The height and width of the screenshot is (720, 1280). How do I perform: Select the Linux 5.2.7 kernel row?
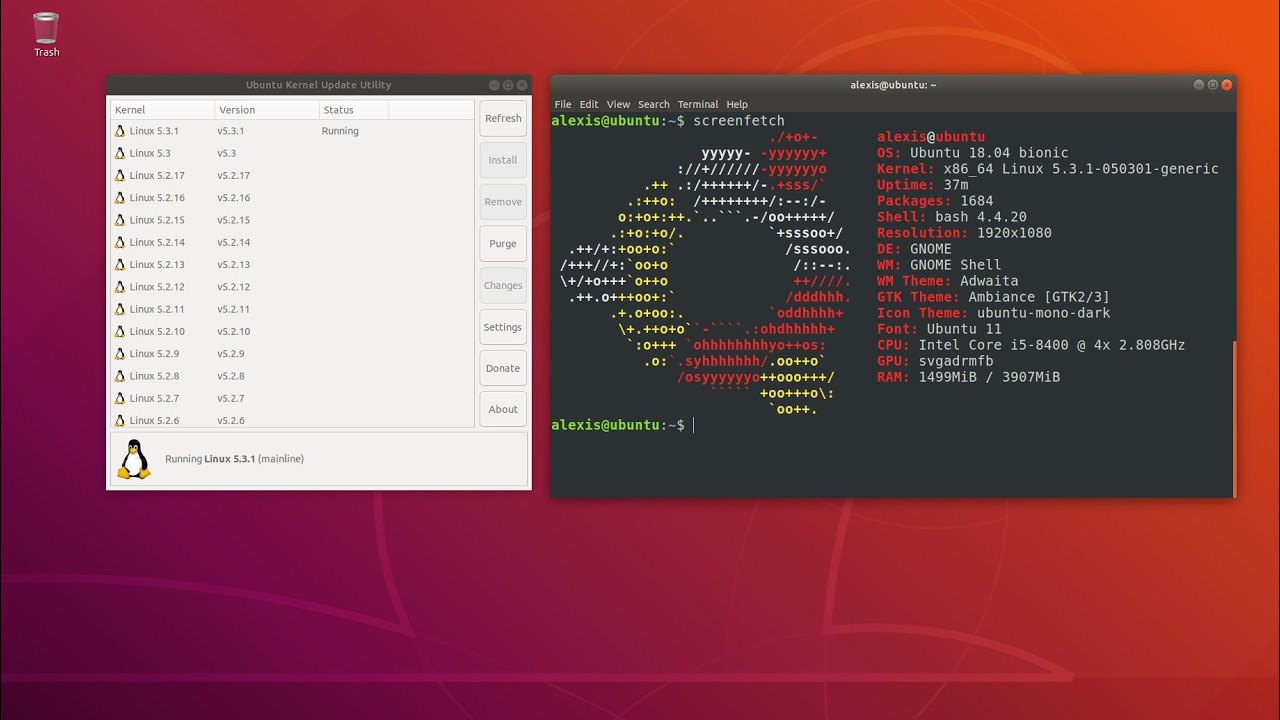click(x=292, y=398)
